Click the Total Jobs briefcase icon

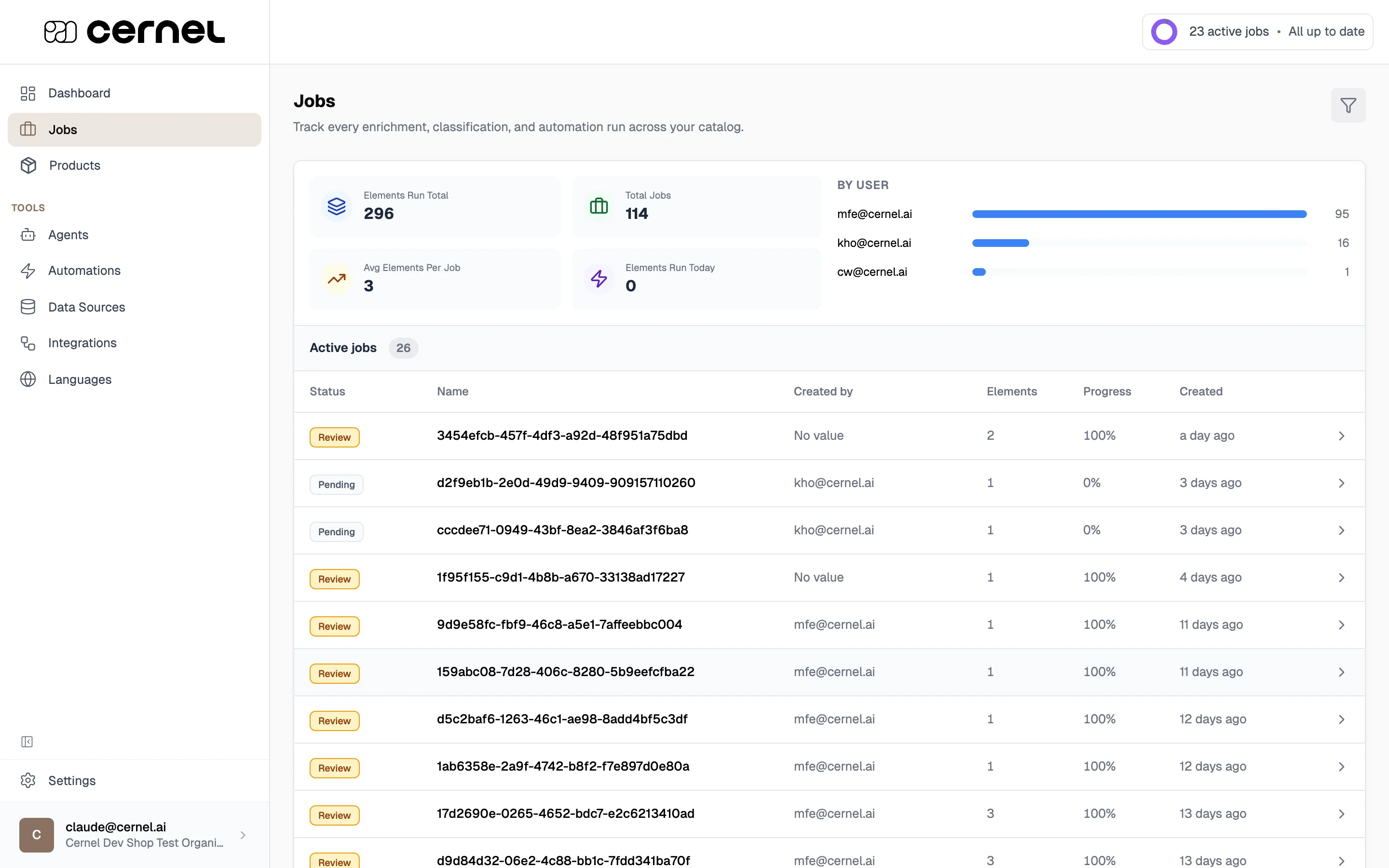[599, 206]
